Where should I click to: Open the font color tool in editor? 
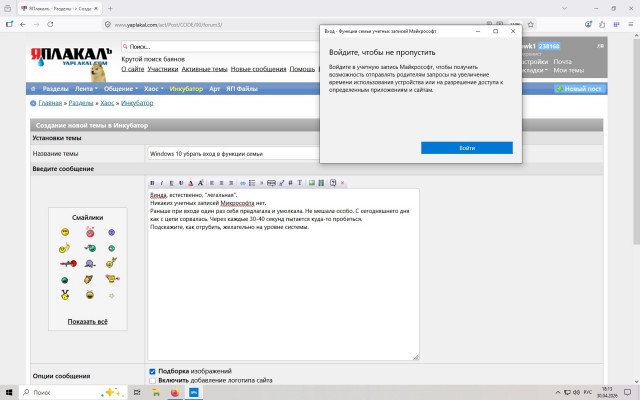pyautogui.click(x=191, y=183)
